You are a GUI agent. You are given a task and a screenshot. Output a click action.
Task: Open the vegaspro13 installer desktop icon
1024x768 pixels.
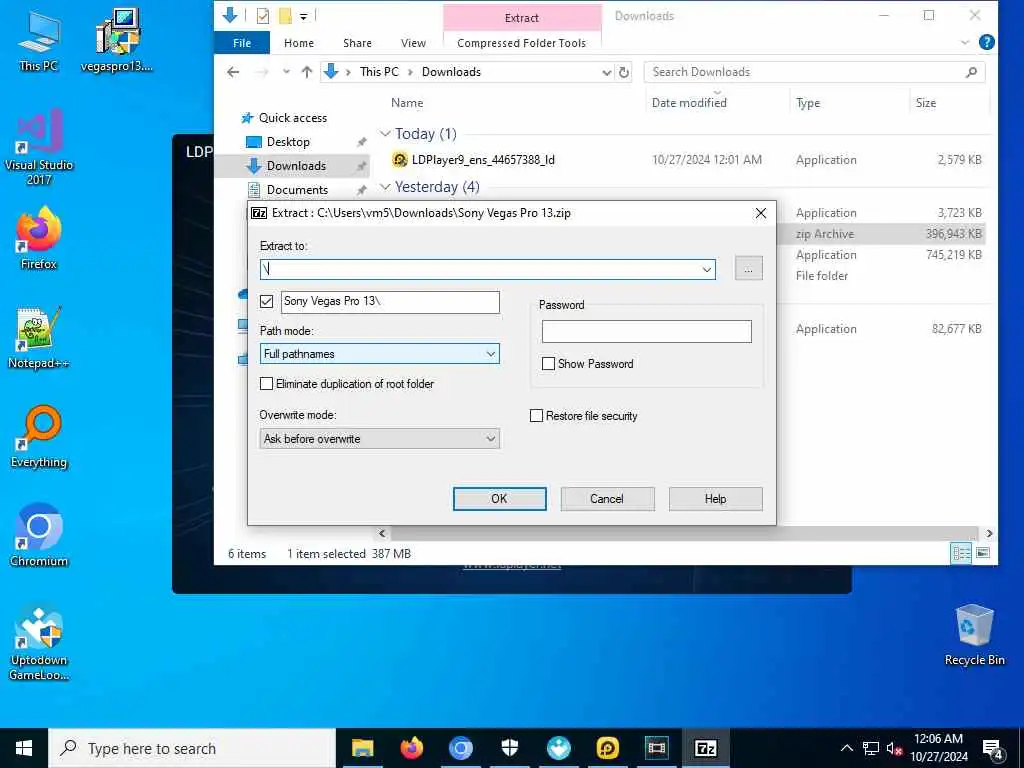coord(117,40)
